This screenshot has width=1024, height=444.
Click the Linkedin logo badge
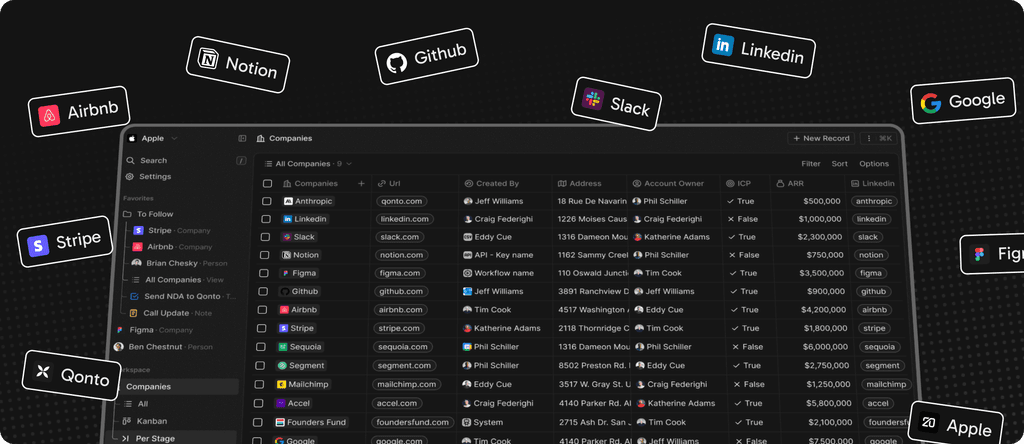(x=759, y=50)
